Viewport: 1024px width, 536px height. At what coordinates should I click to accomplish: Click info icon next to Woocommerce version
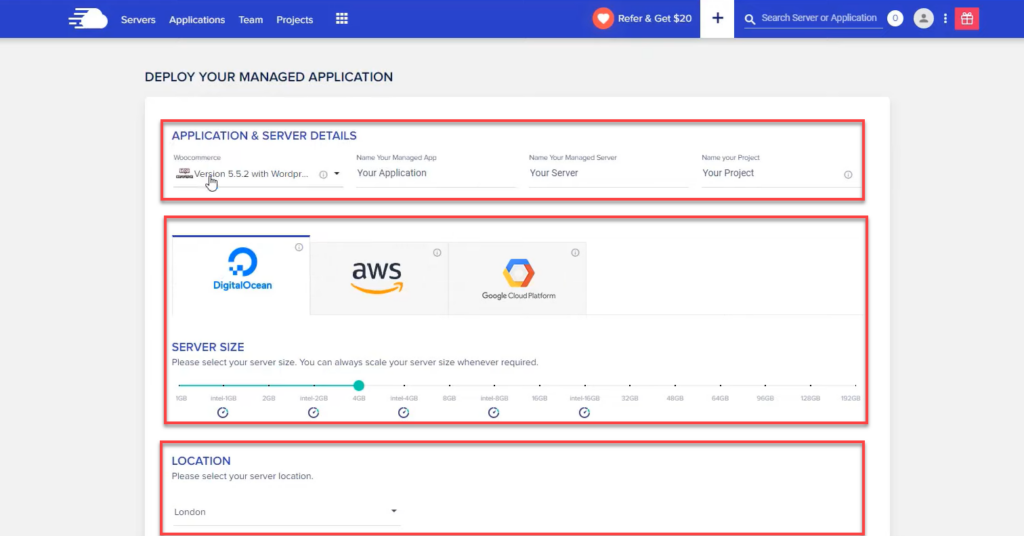(x=323, y=174)
